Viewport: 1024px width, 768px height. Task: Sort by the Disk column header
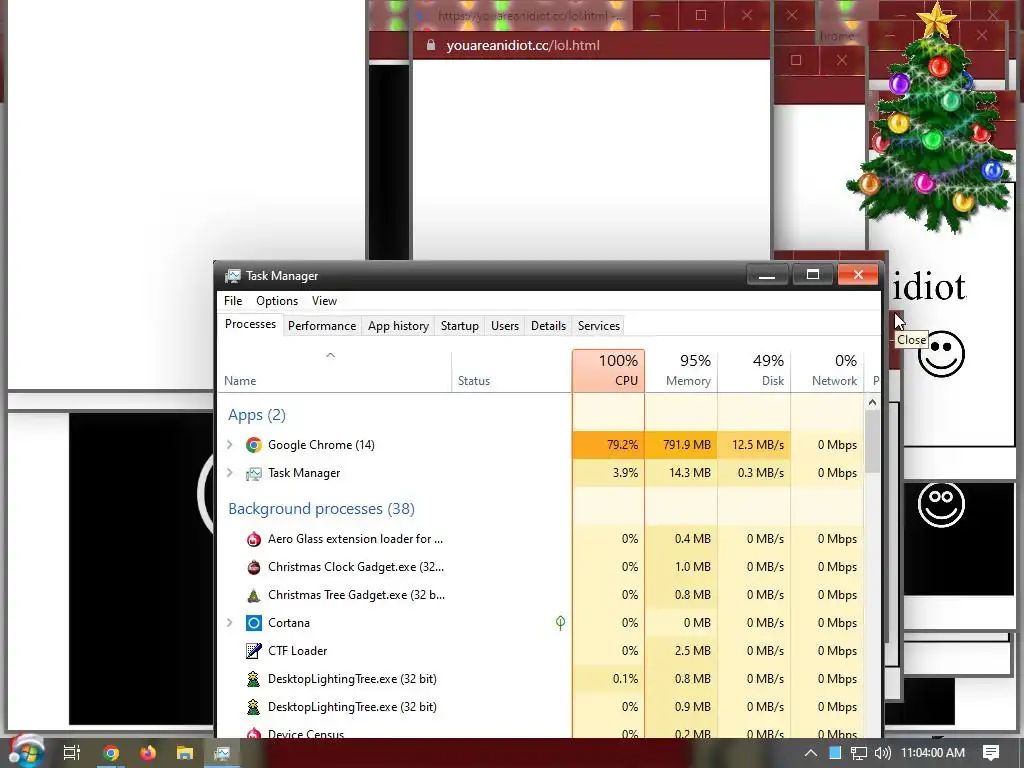[x=754, y=371]
